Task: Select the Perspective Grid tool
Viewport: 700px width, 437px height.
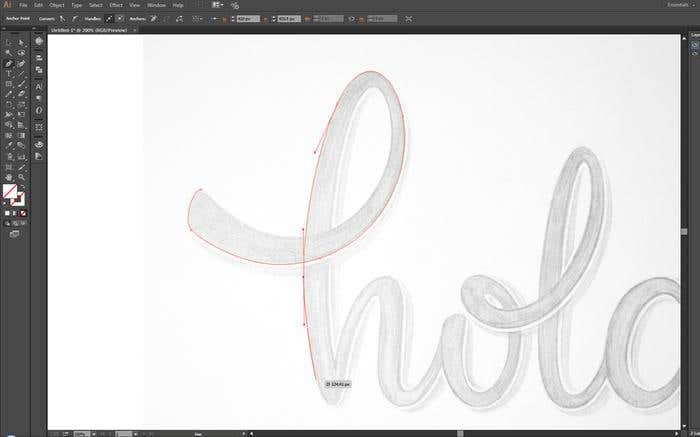Action: 21,125
